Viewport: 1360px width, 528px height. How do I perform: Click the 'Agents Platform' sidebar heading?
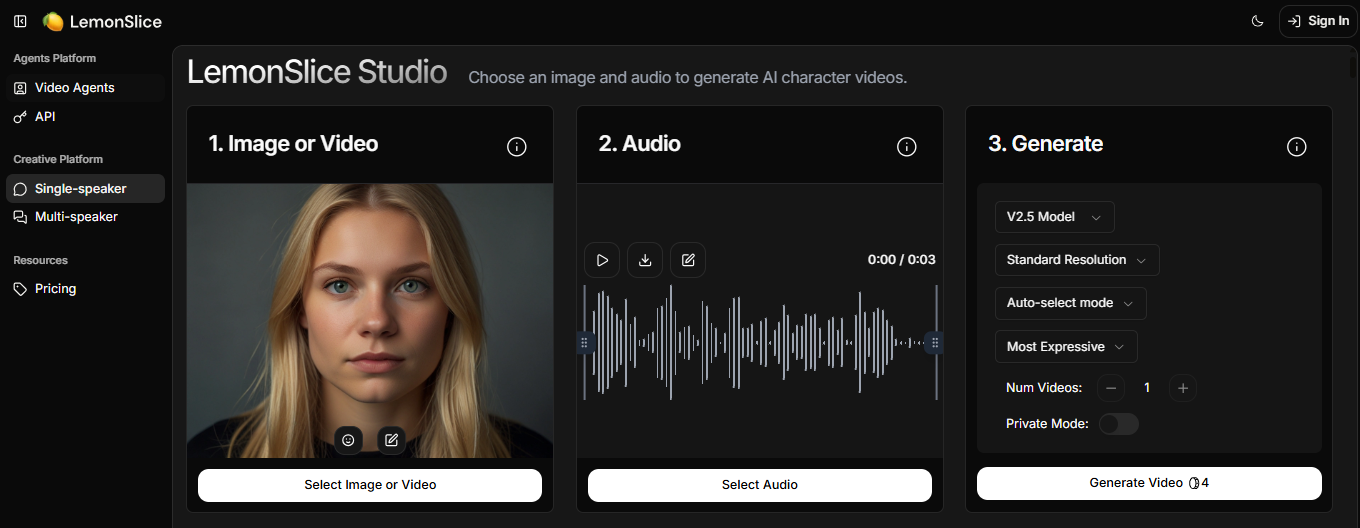[x=55, y=59]
